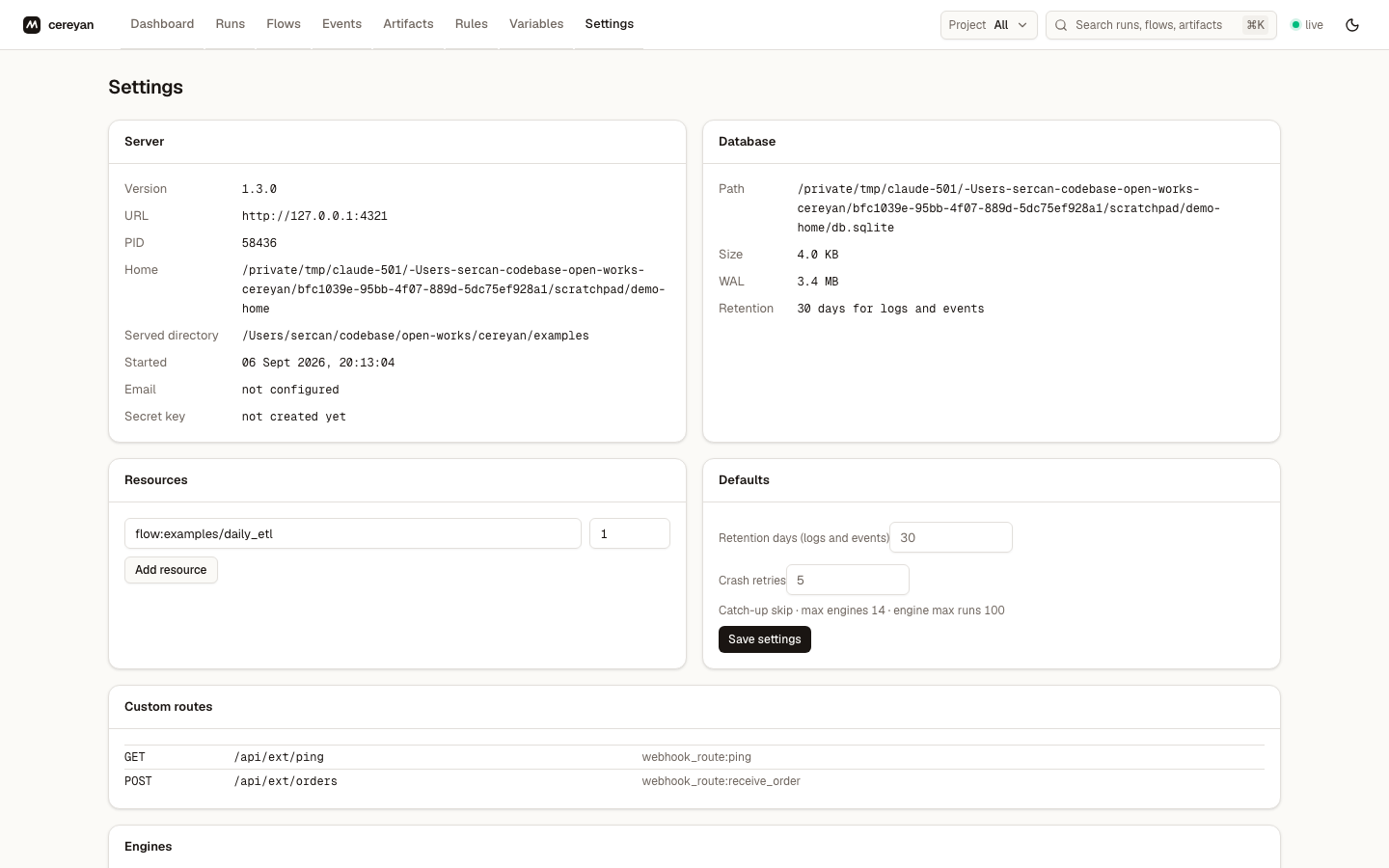Click the live status label
Screen dimensions: 1389x868
[x=1314, y=25]
